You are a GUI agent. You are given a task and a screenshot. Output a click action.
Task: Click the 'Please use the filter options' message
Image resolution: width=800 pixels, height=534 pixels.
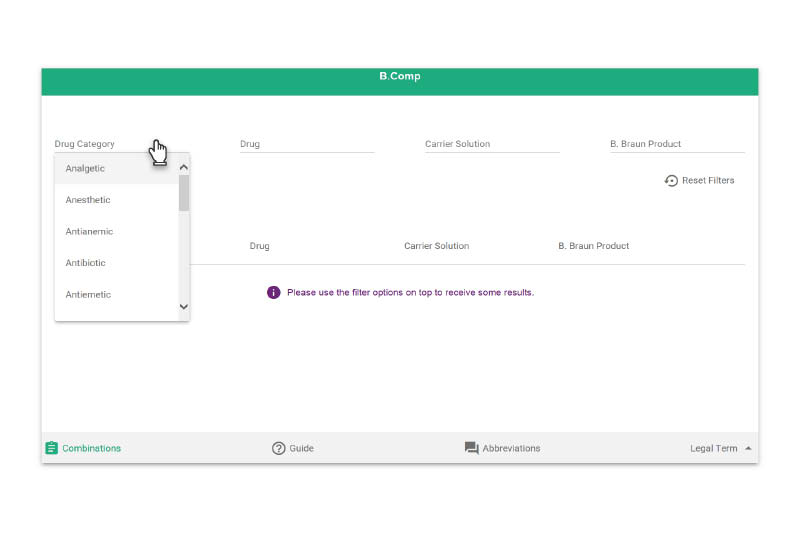point(410,293)
